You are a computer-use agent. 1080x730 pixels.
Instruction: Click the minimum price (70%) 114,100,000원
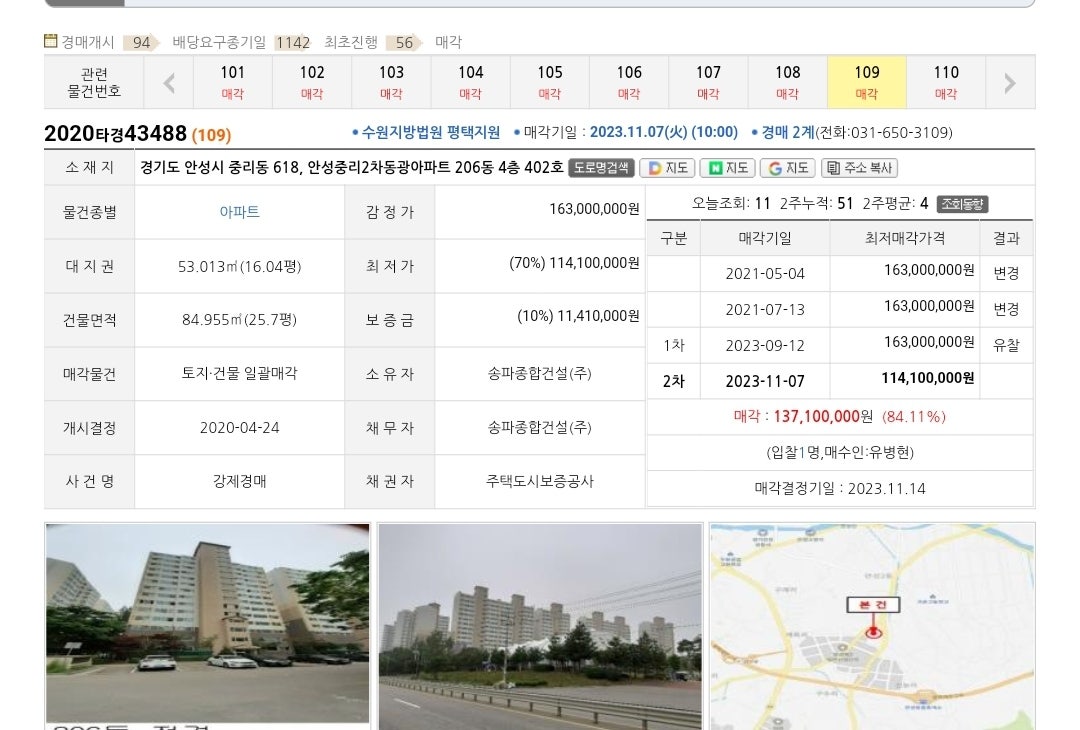(x=574, y=263)
